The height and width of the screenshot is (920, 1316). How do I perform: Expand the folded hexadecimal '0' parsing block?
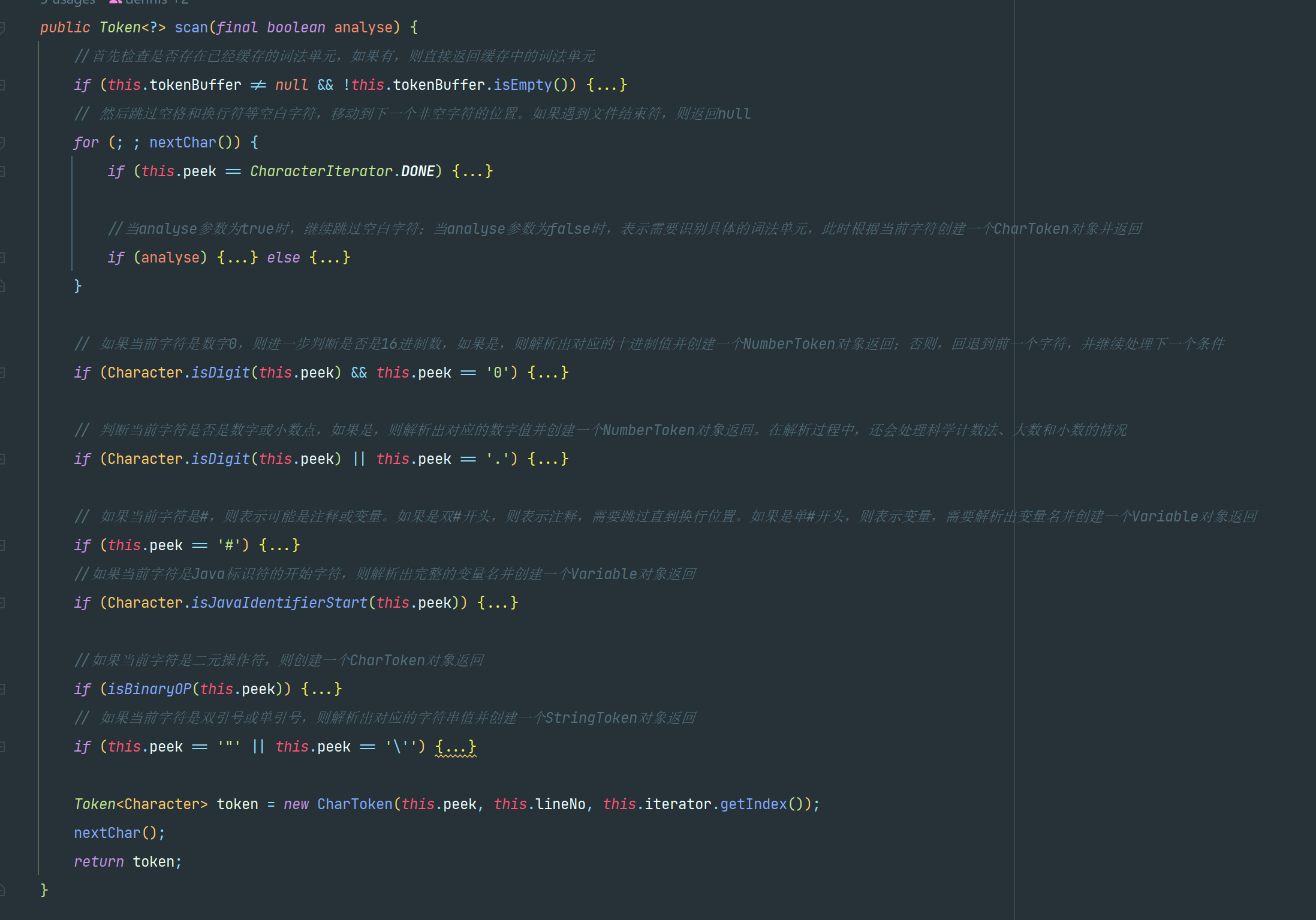tap(547, 372)
